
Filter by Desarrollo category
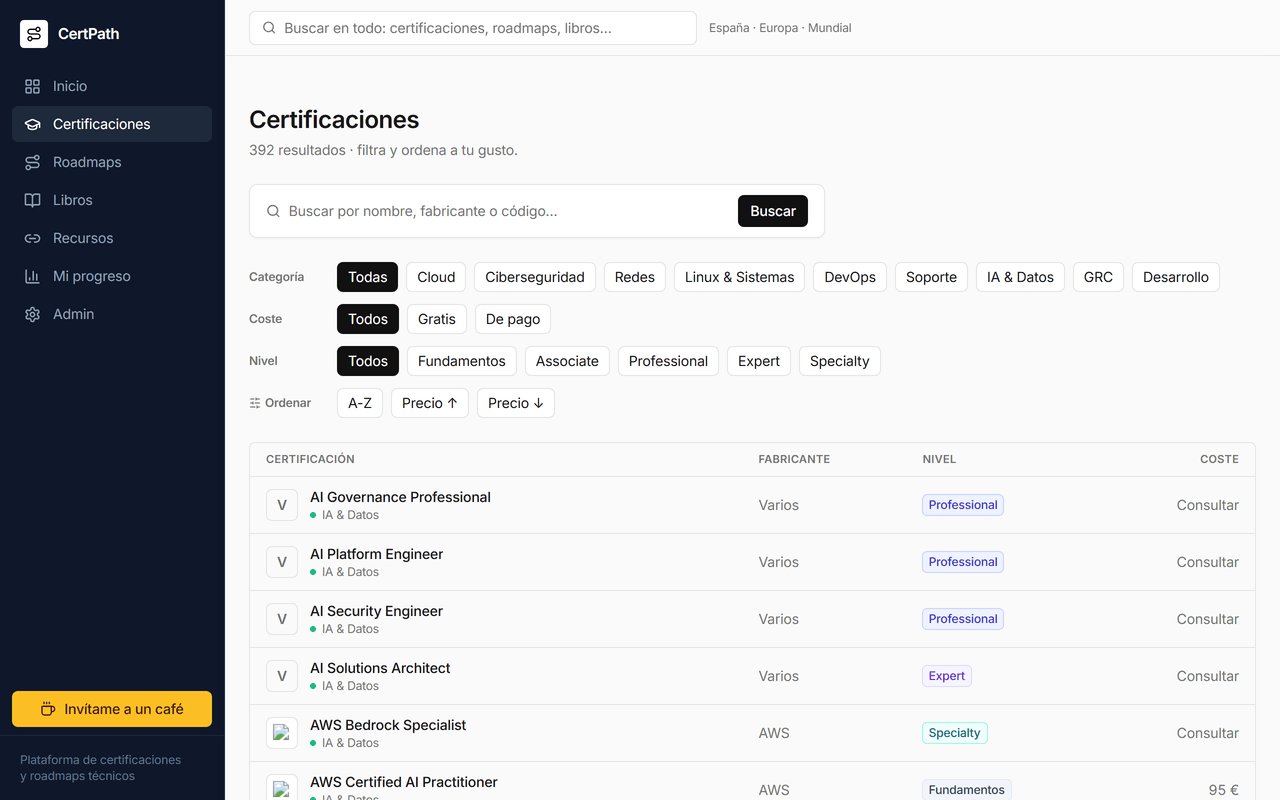1176,277
